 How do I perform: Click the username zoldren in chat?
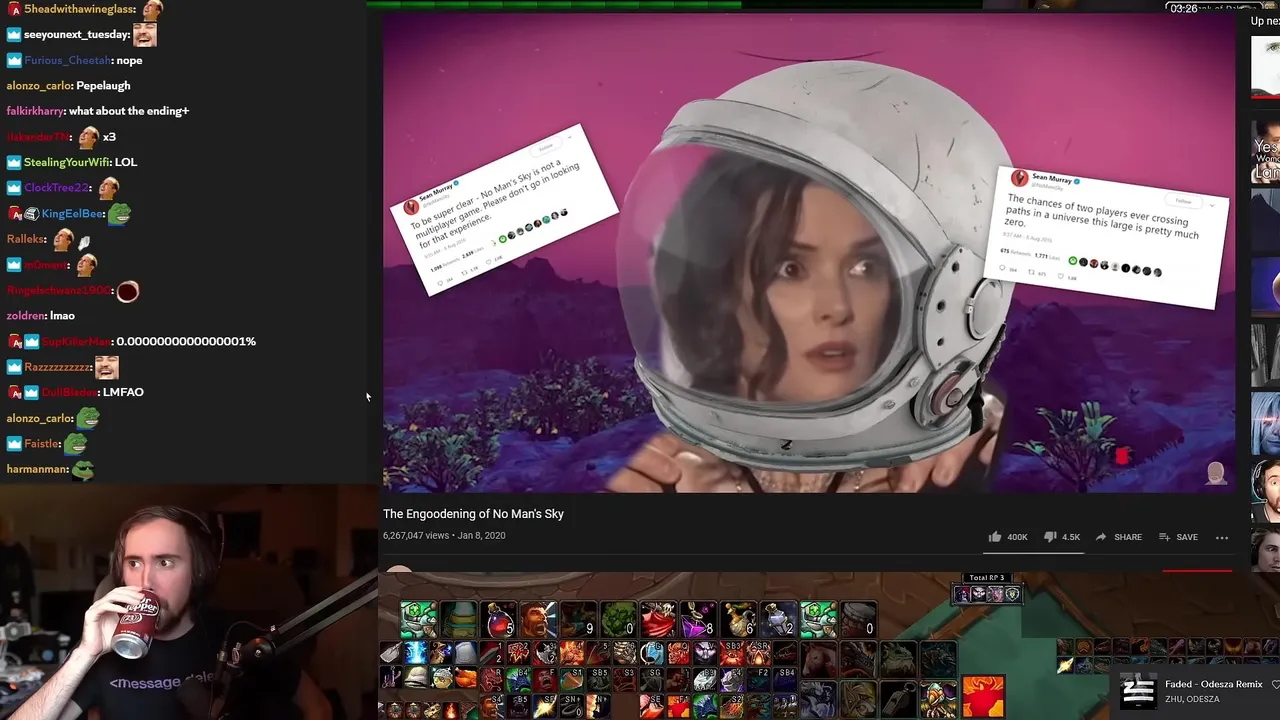coord(26,316)
